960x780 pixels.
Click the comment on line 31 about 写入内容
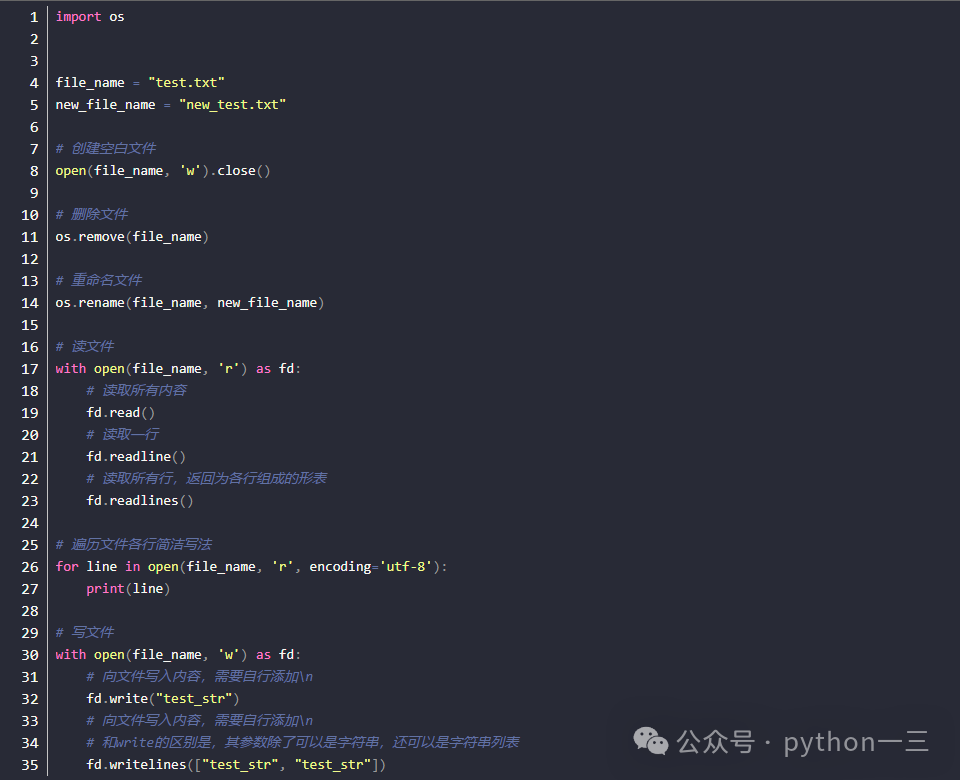pos(200,677)
